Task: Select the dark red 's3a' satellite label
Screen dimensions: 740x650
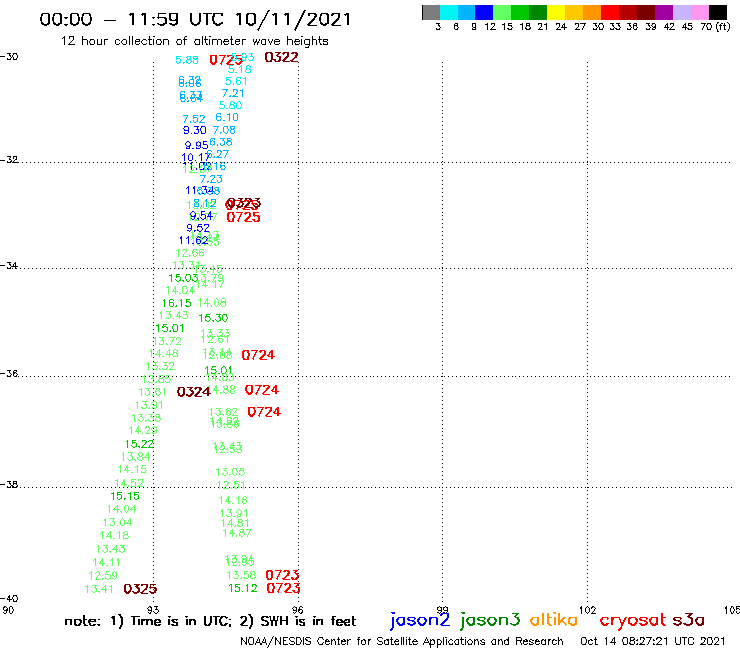Action: tap(688, 620)
